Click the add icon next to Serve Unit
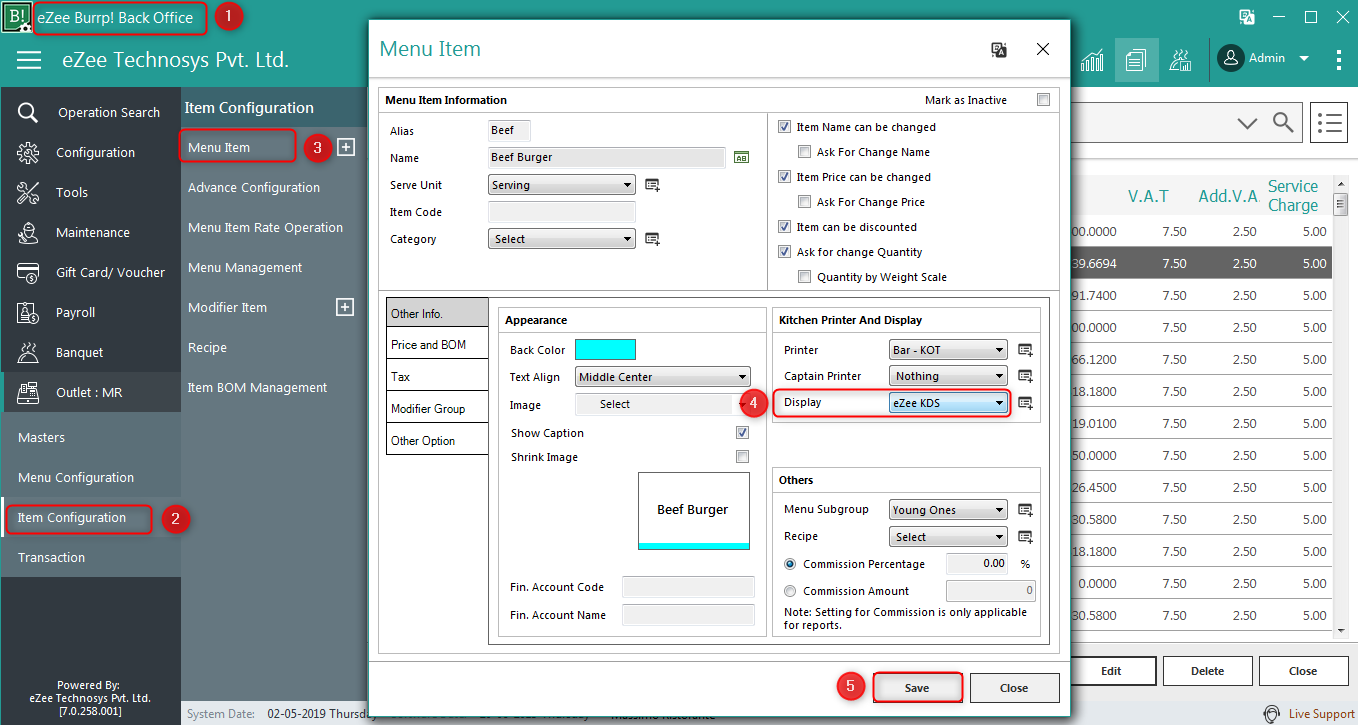The width and height of the screenshot is (1358, 725). [652, 185]
